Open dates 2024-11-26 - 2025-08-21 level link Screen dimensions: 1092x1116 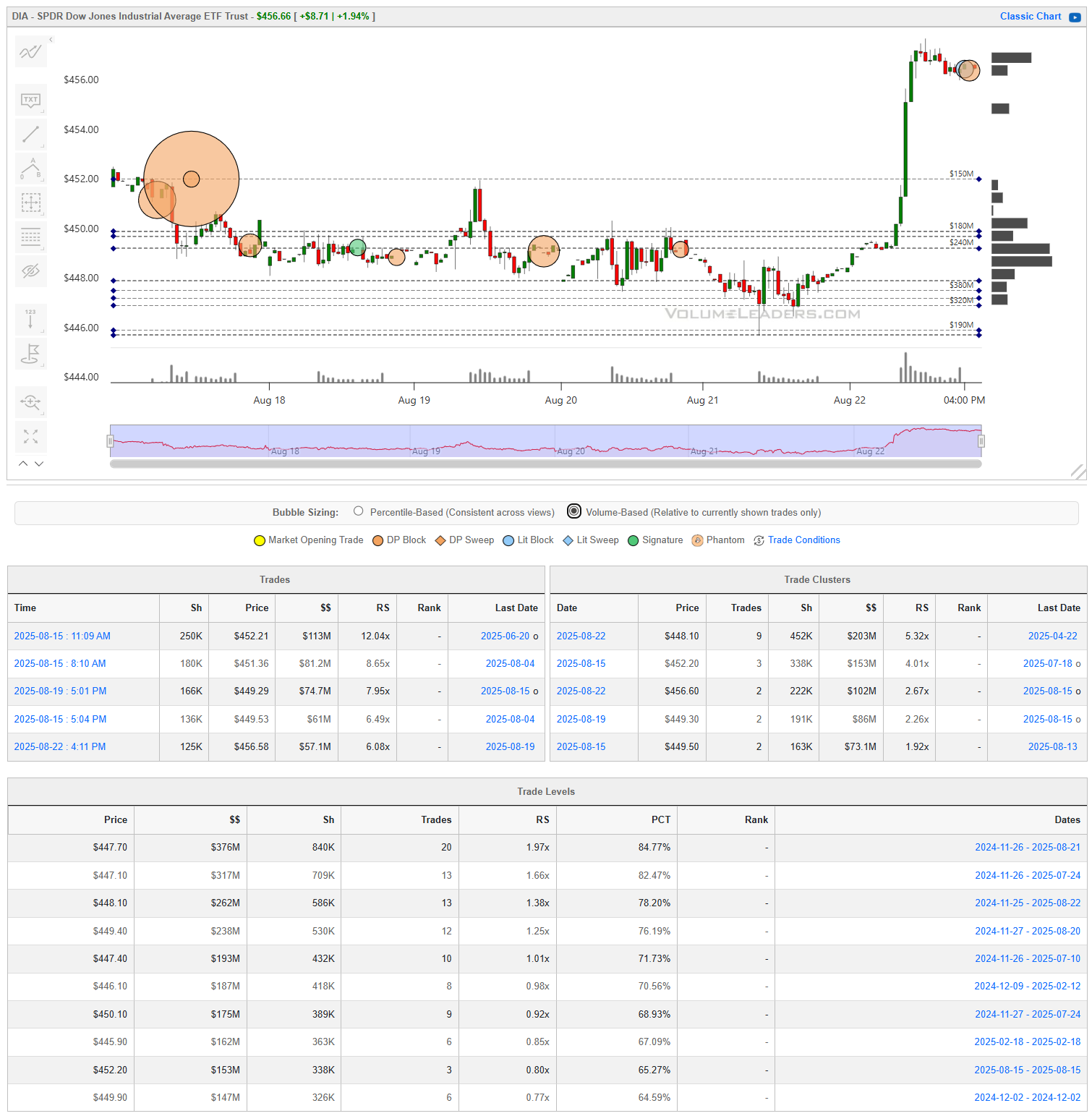click(x=1028, y=847)
